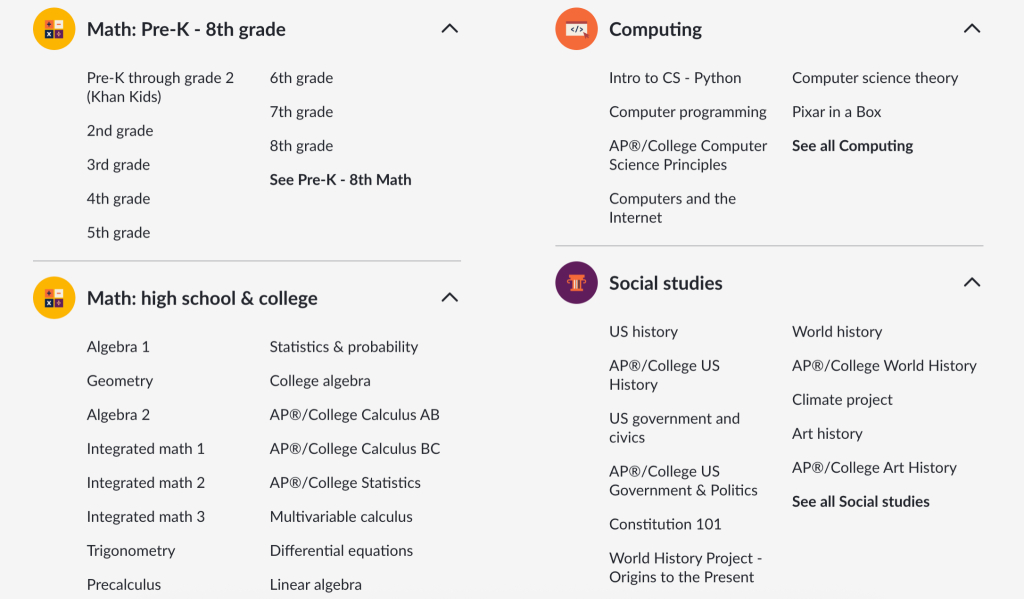
Task: Click the Computing section heading
Action: point(655,30)
